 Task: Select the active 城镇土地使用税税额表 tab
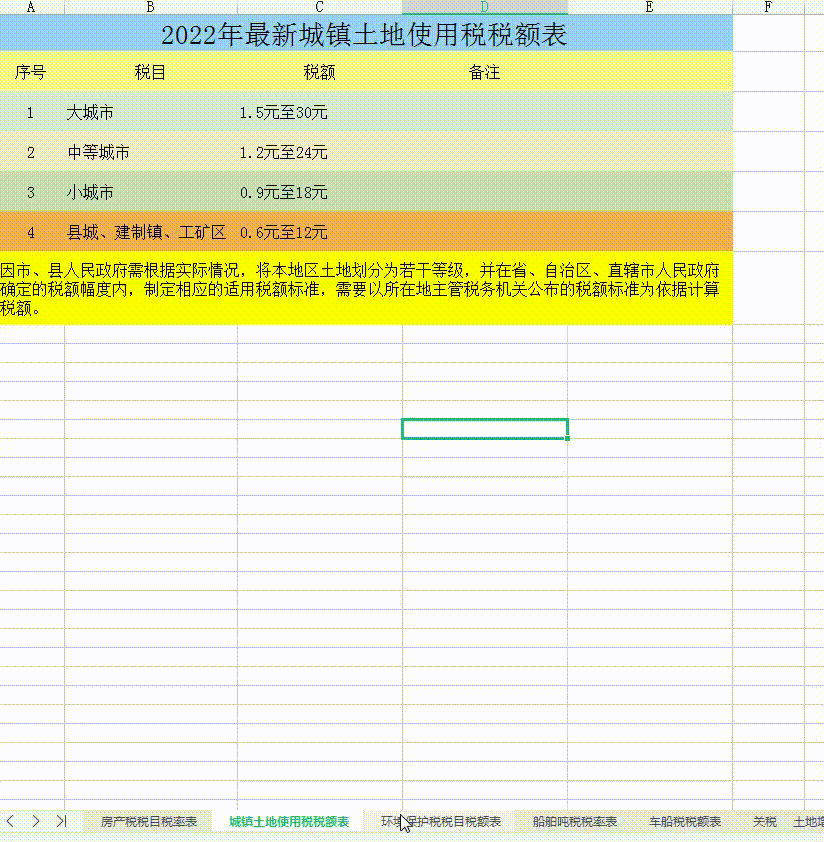coord(291,819)
